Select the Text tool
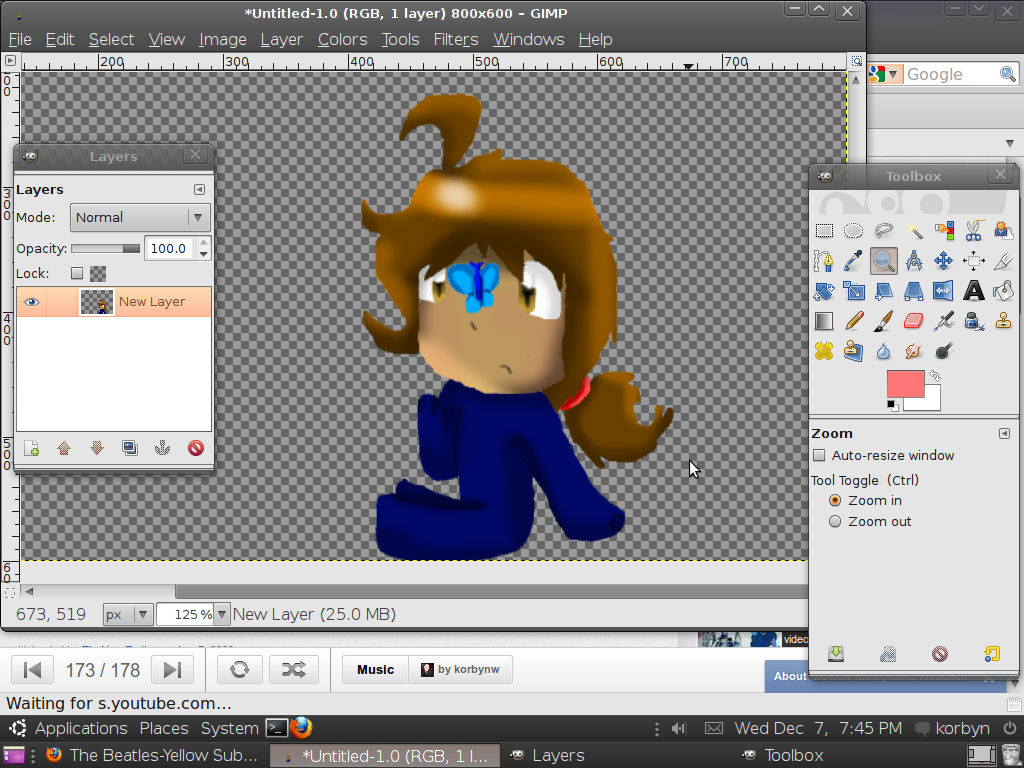 point(974,291)
